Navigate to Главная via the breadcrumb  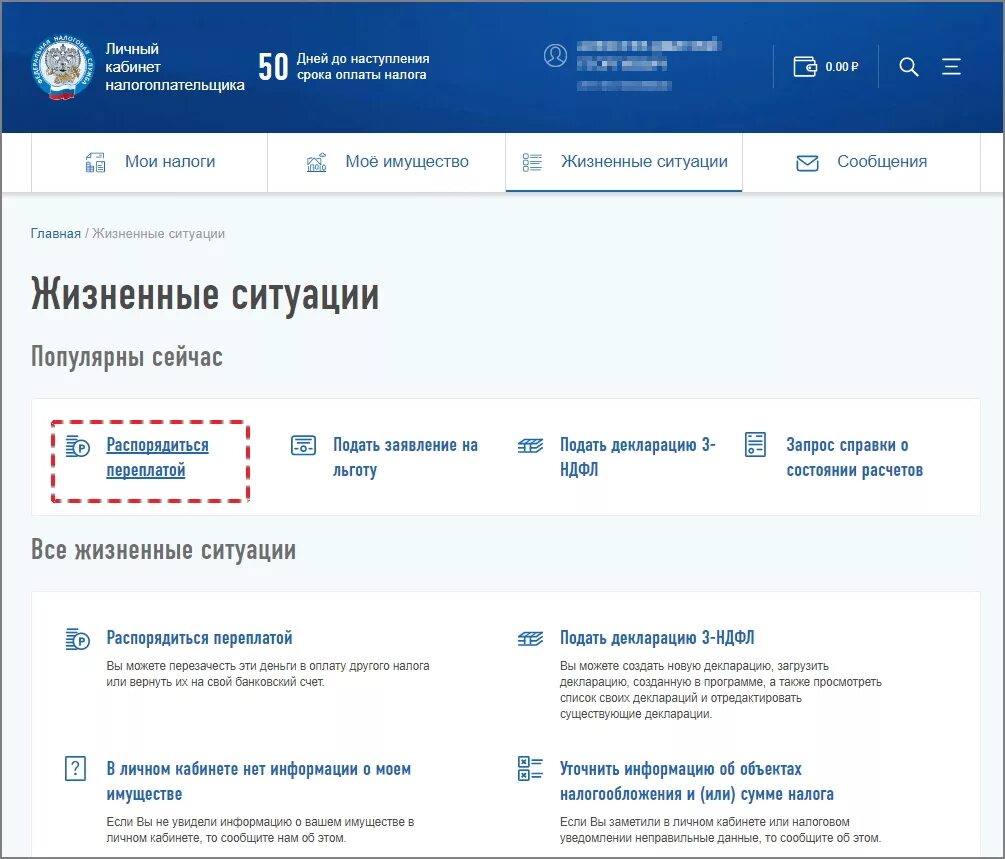[55, 233]
